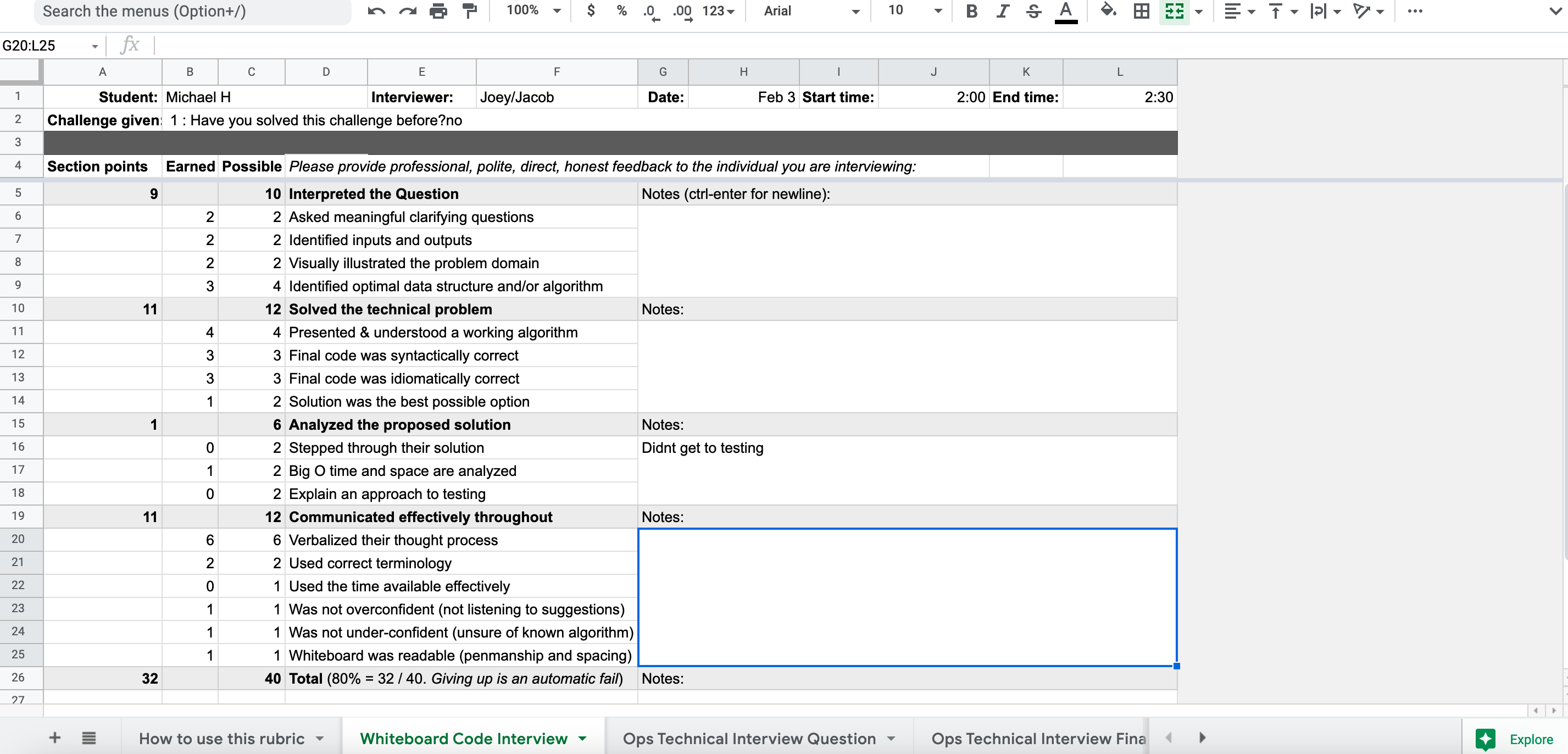1568x754 pixels.
Task: Open the text color picker
Action: click(1065, 10)
